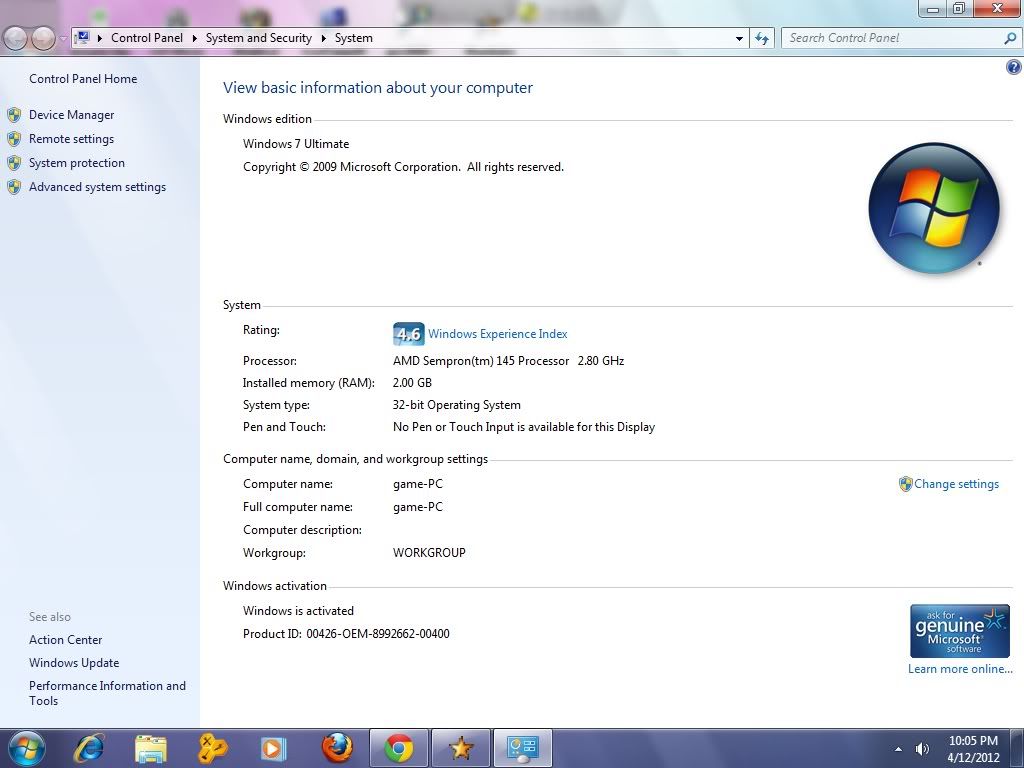Open Advanced system settings
Screen dimensions: 1024x768
click(x=97, y=187)
